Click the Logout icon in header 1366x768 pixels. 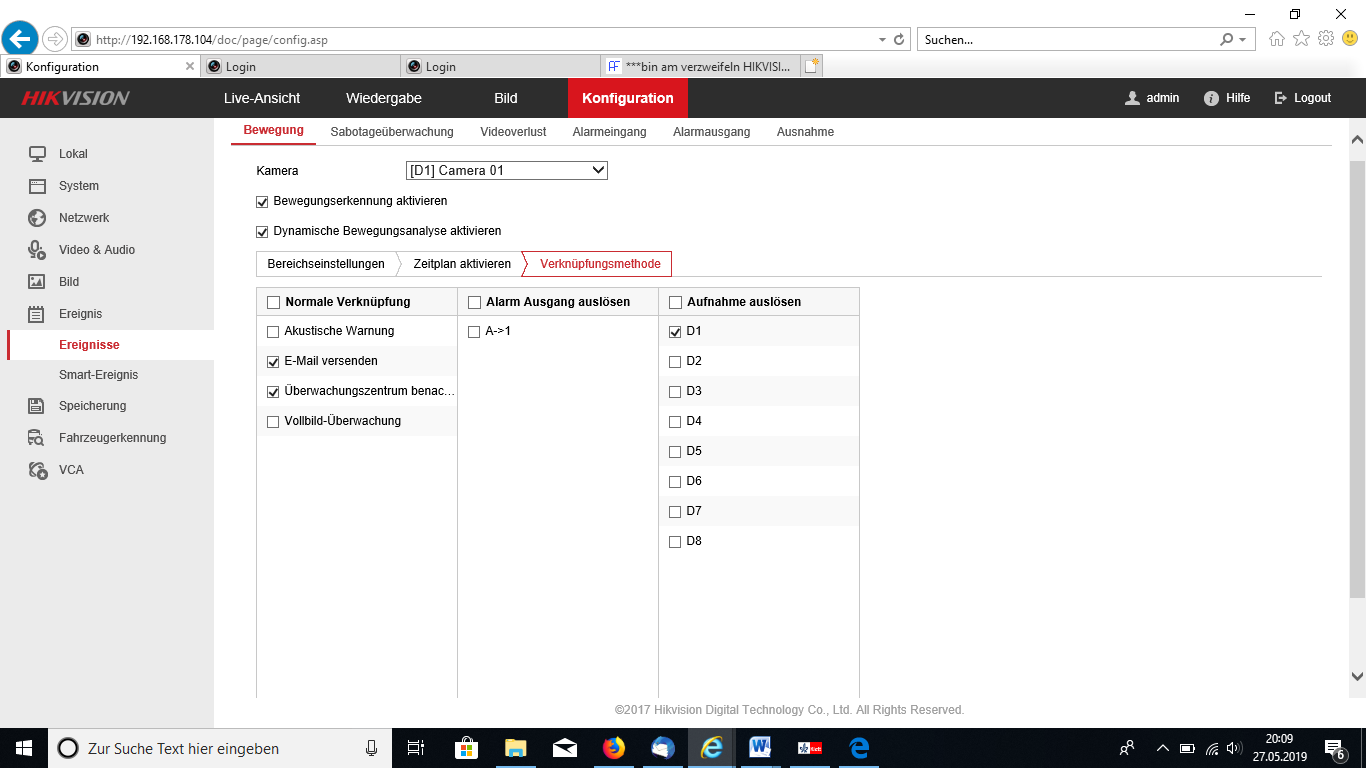1280,98
